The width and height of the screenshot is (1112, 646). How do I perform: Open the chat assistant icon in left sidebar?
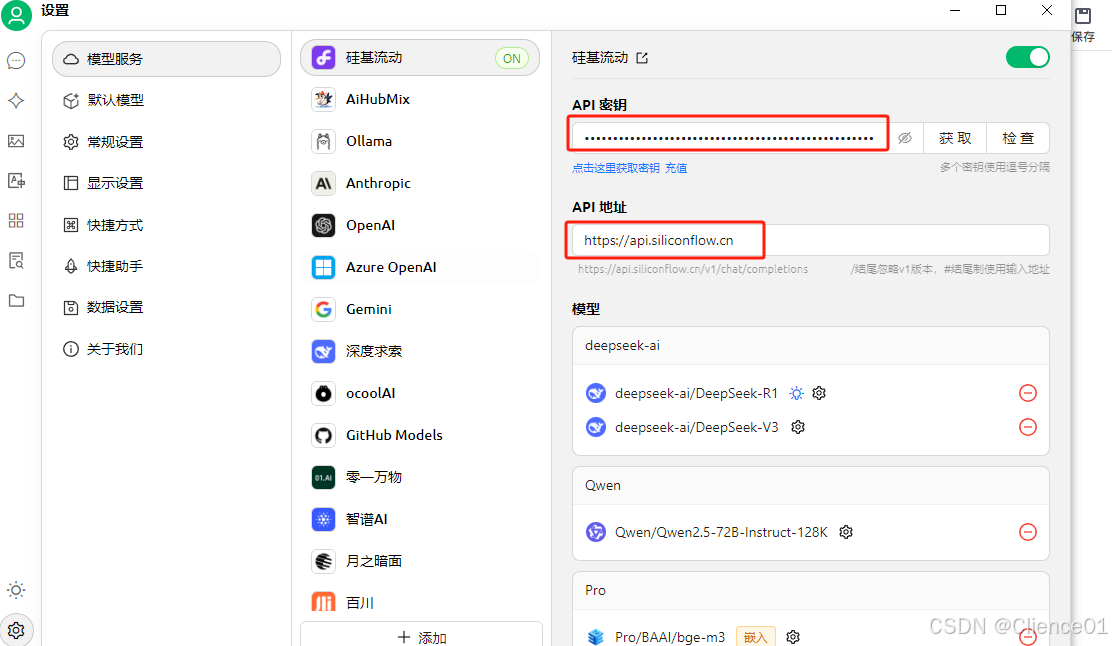[x=16, y=61]
